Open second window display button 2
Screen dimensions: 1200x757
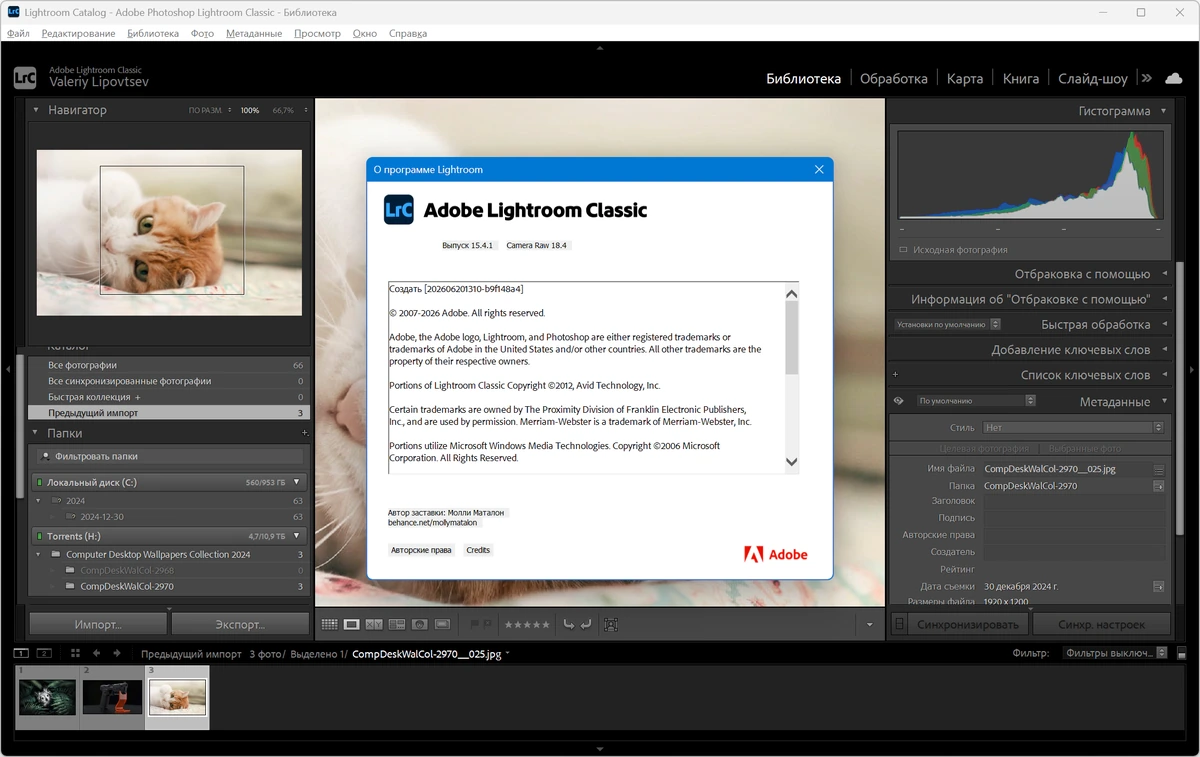coord(44,653)
